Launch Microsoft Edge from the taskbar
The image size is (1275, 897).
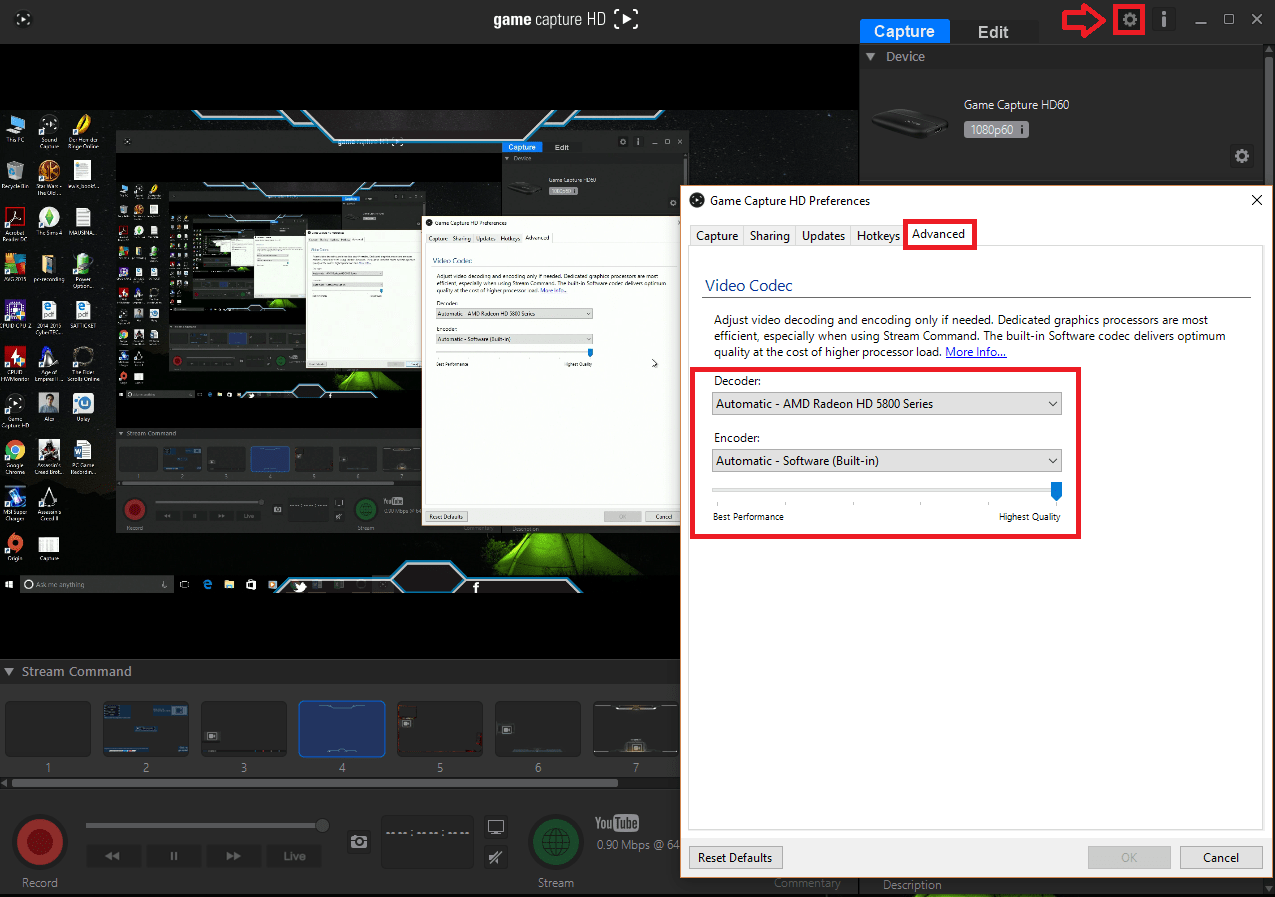click(x=207, y=584)
